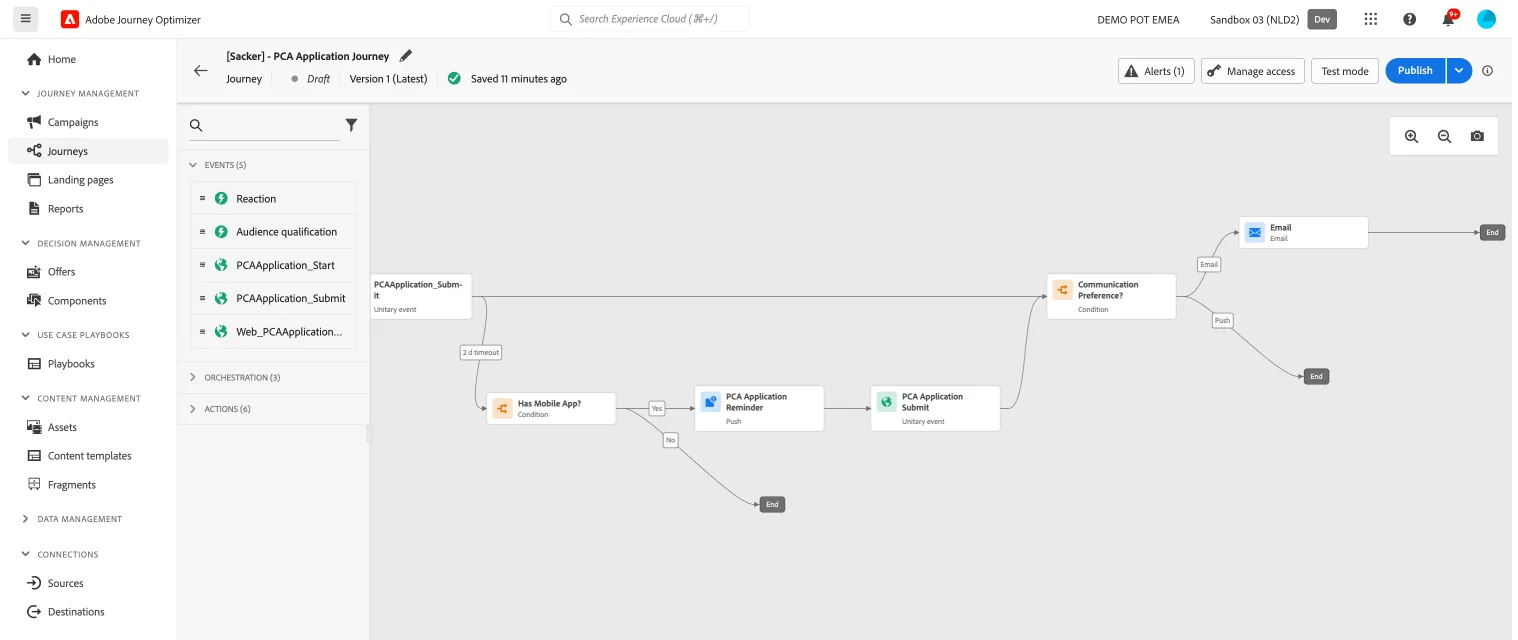Viewport: 1518px width, 640px height.
Task: Open the hamburger navigation menu
Action: (24, 19)
